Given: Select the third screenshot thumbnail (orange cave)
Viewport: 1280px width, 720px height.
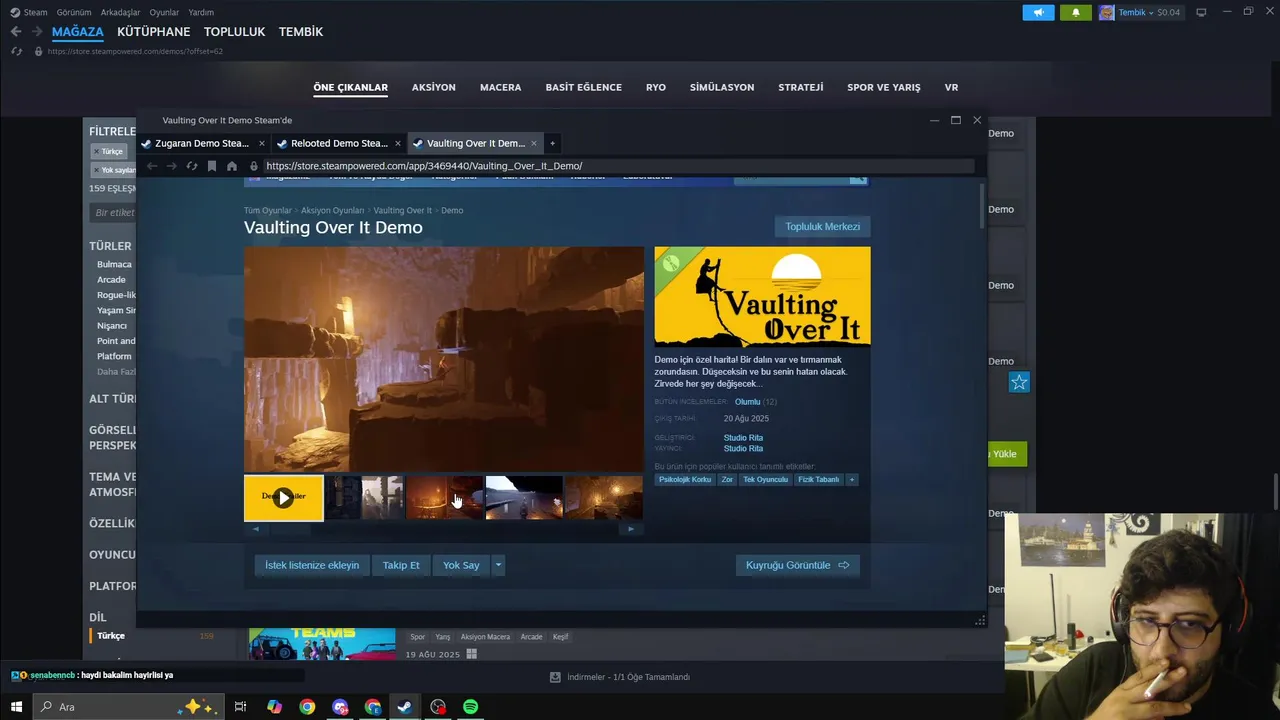Looking at the screenshot, I should click(x=444, y=498).
